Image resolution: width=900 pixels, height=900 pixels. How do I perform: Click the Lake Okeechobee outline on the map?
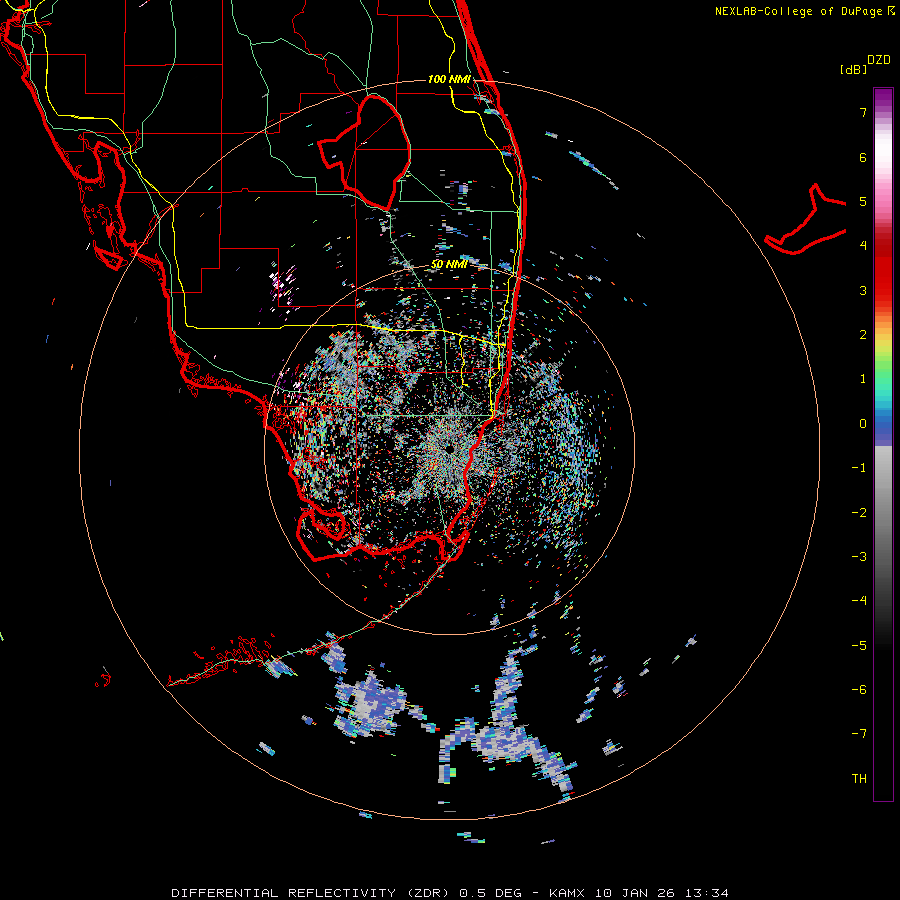pyautogui.click(x=365, y=151)
